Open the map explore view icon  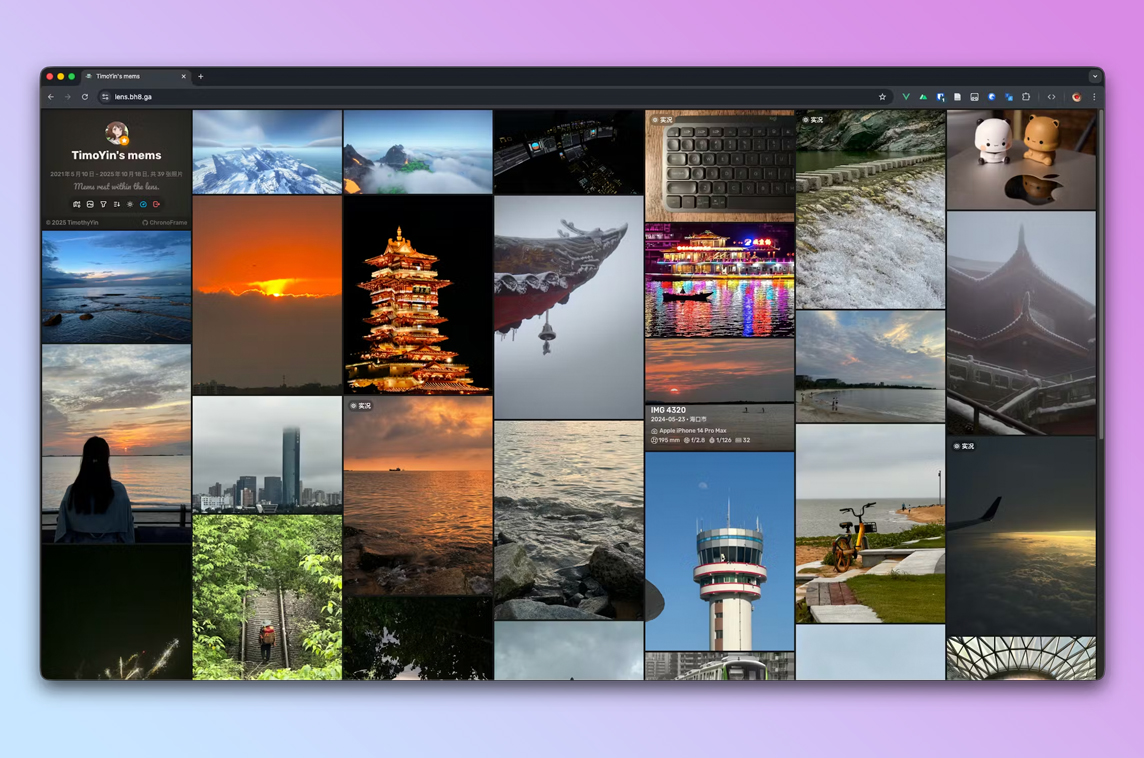tap(77, 204)
